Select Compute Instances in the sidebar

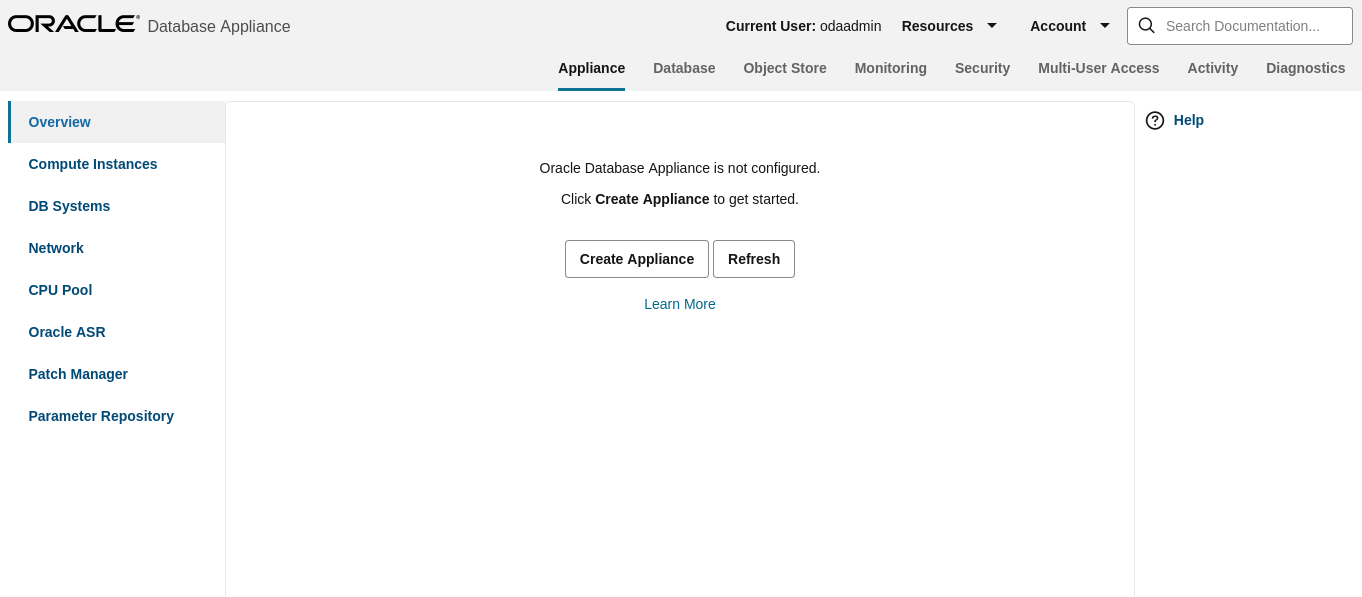pos(92,164)
